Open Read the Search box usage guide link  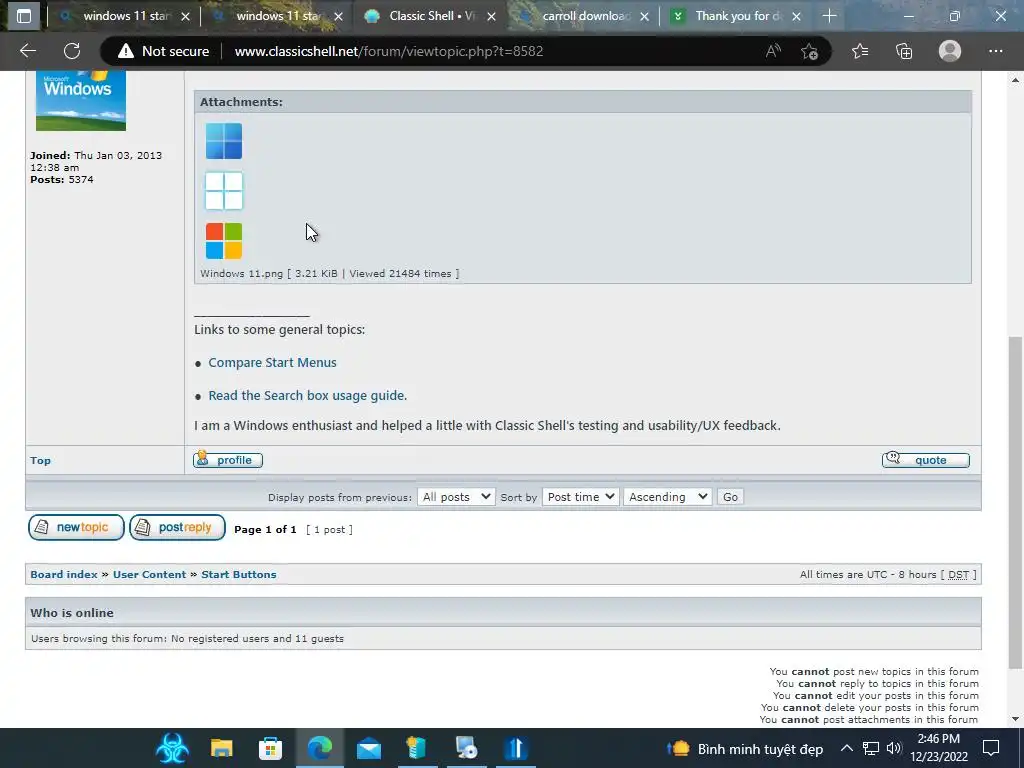pyautogui.click(x=308, y=396)
